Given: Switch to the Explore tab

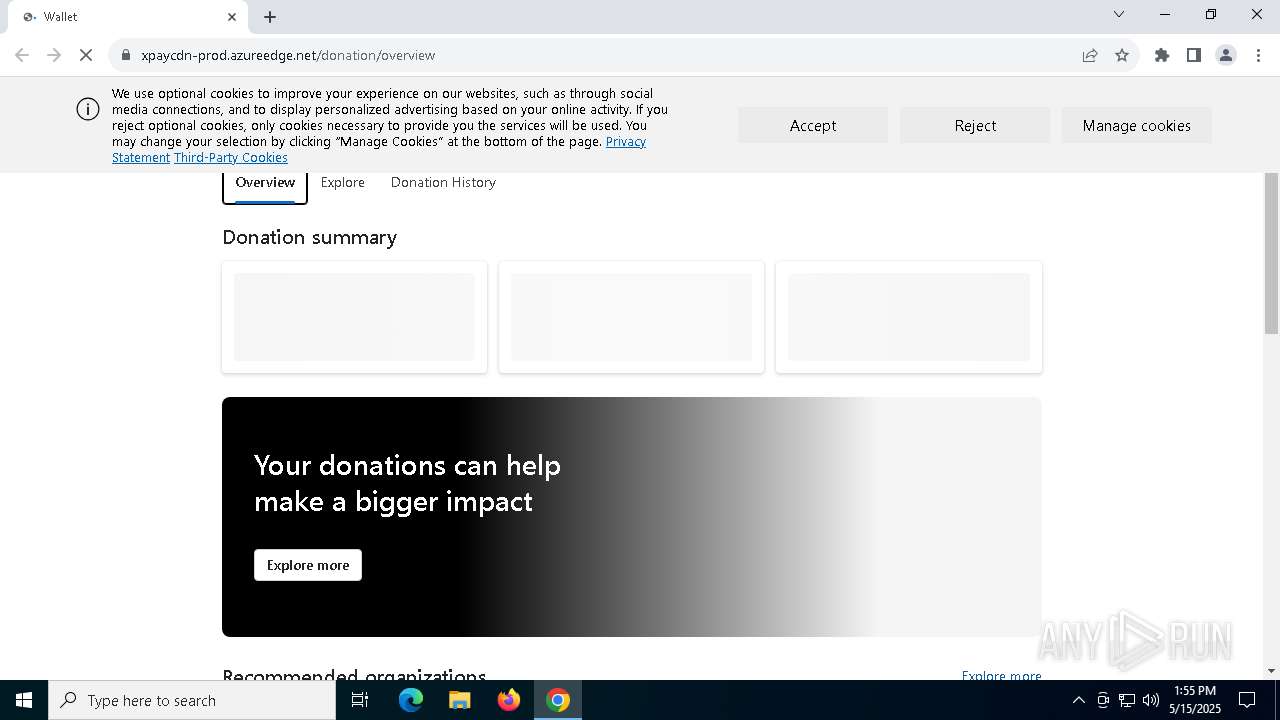Looking at the screenshot, I should click(343, 183).
